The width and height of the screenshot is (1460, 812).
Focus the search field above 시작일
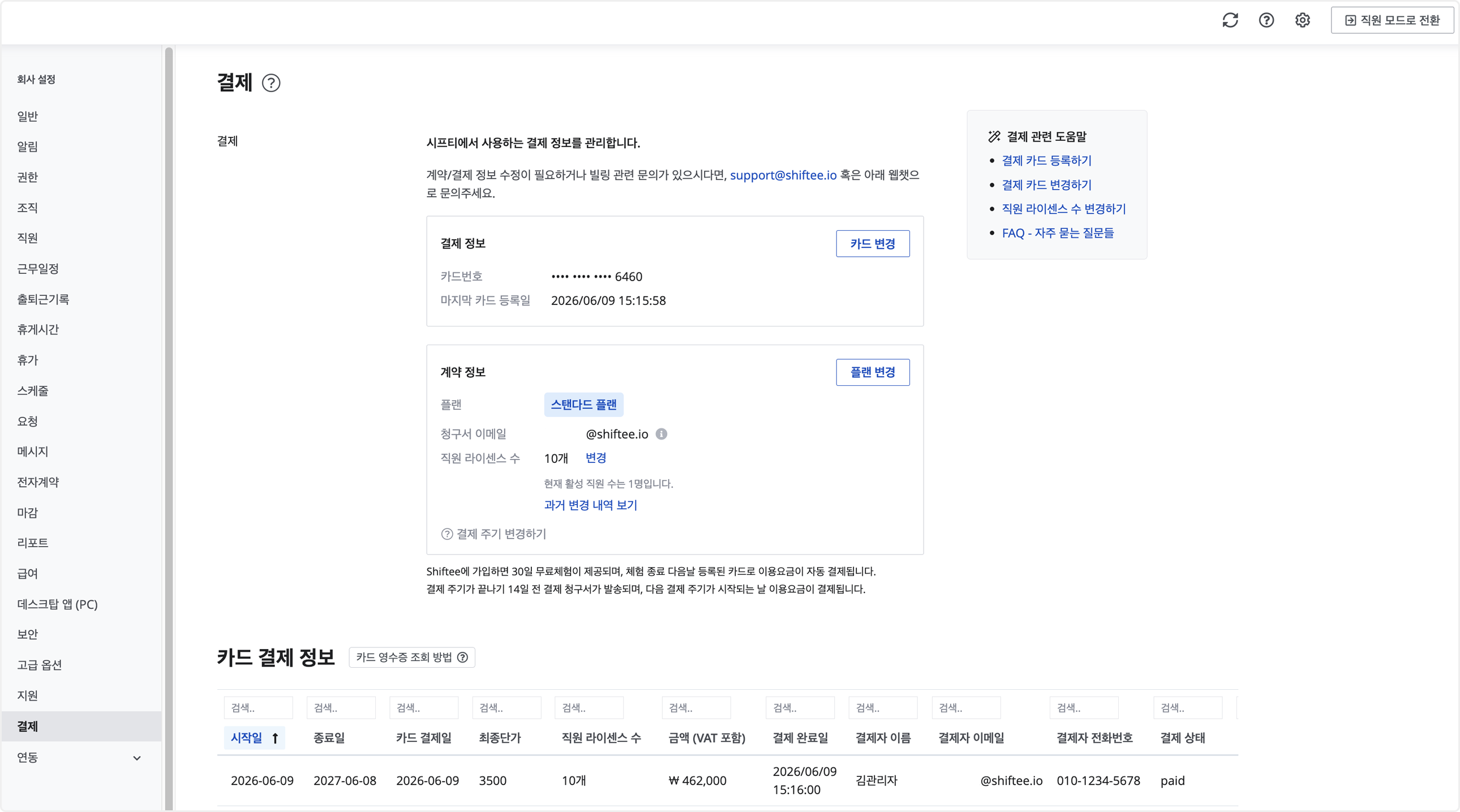click(x=259, y=708)
